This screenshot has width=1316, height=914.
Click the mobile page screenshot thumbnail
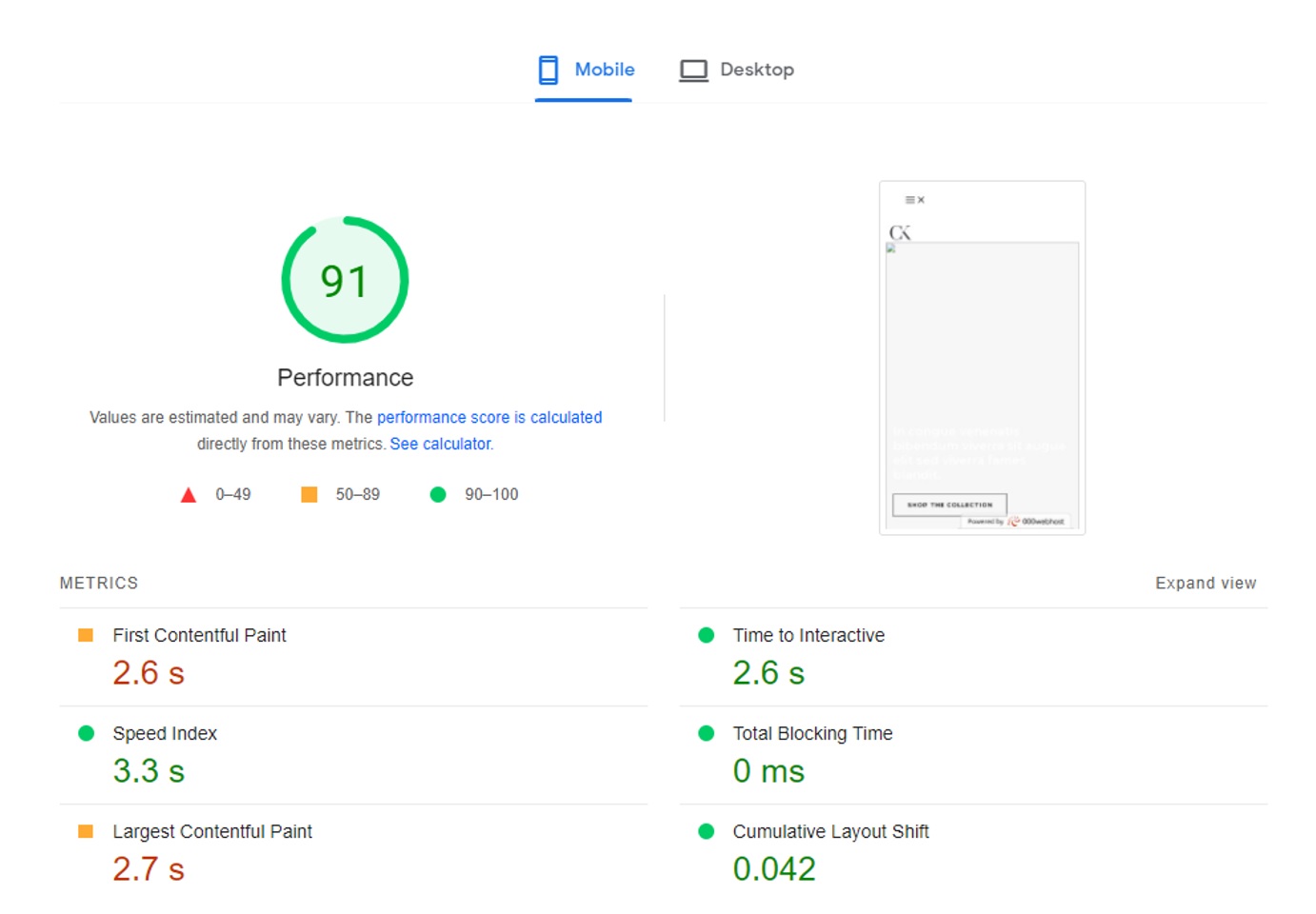tap(982, 358)
